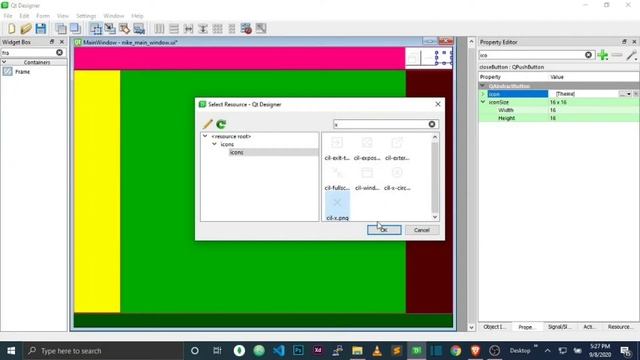This screenshot has height=360, width=640.
Task: Open the Form menu
Action: (x=43, y=16)
